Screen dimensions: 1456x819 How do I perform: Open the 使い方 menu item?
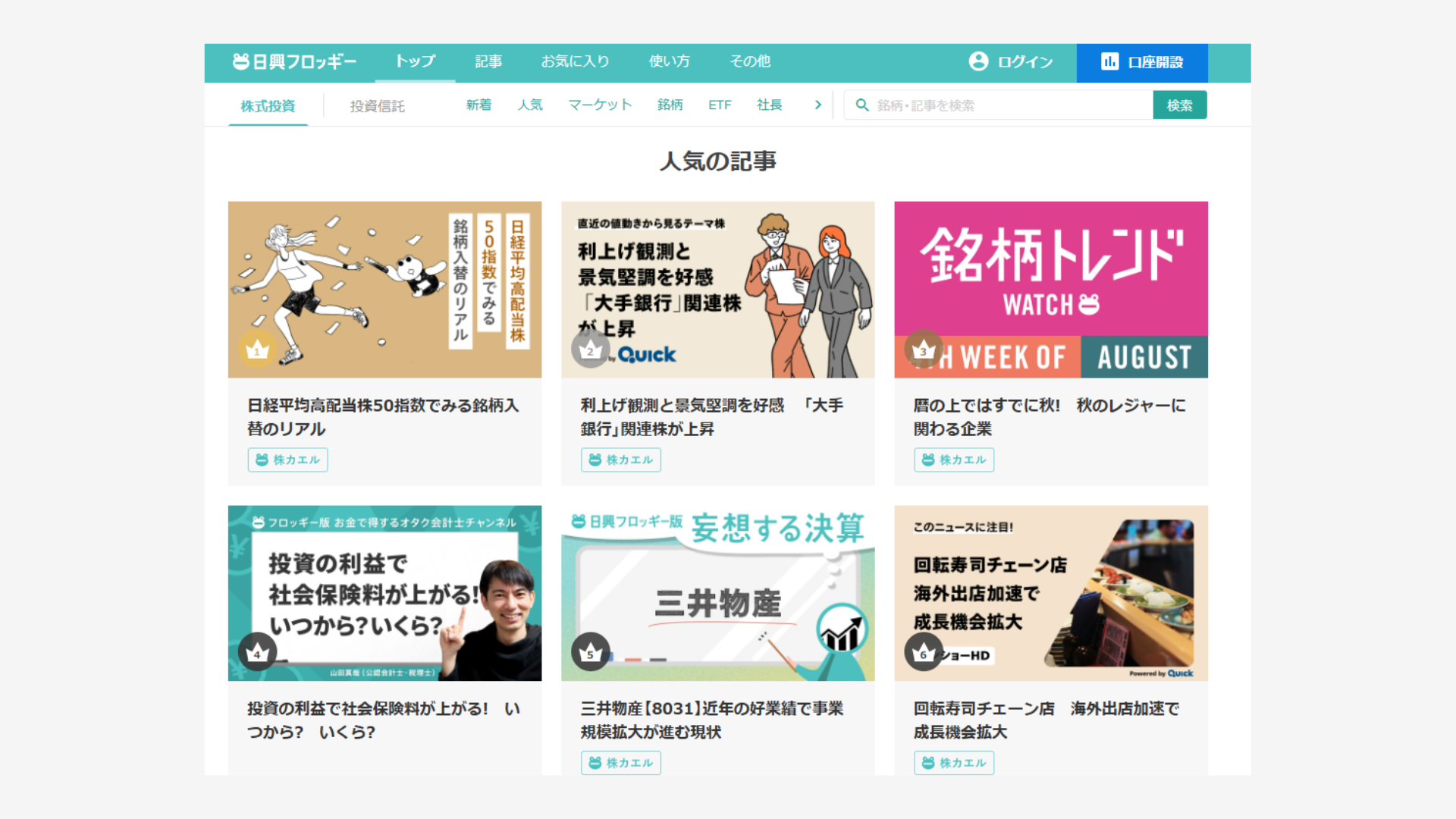[x=669, y=61]
